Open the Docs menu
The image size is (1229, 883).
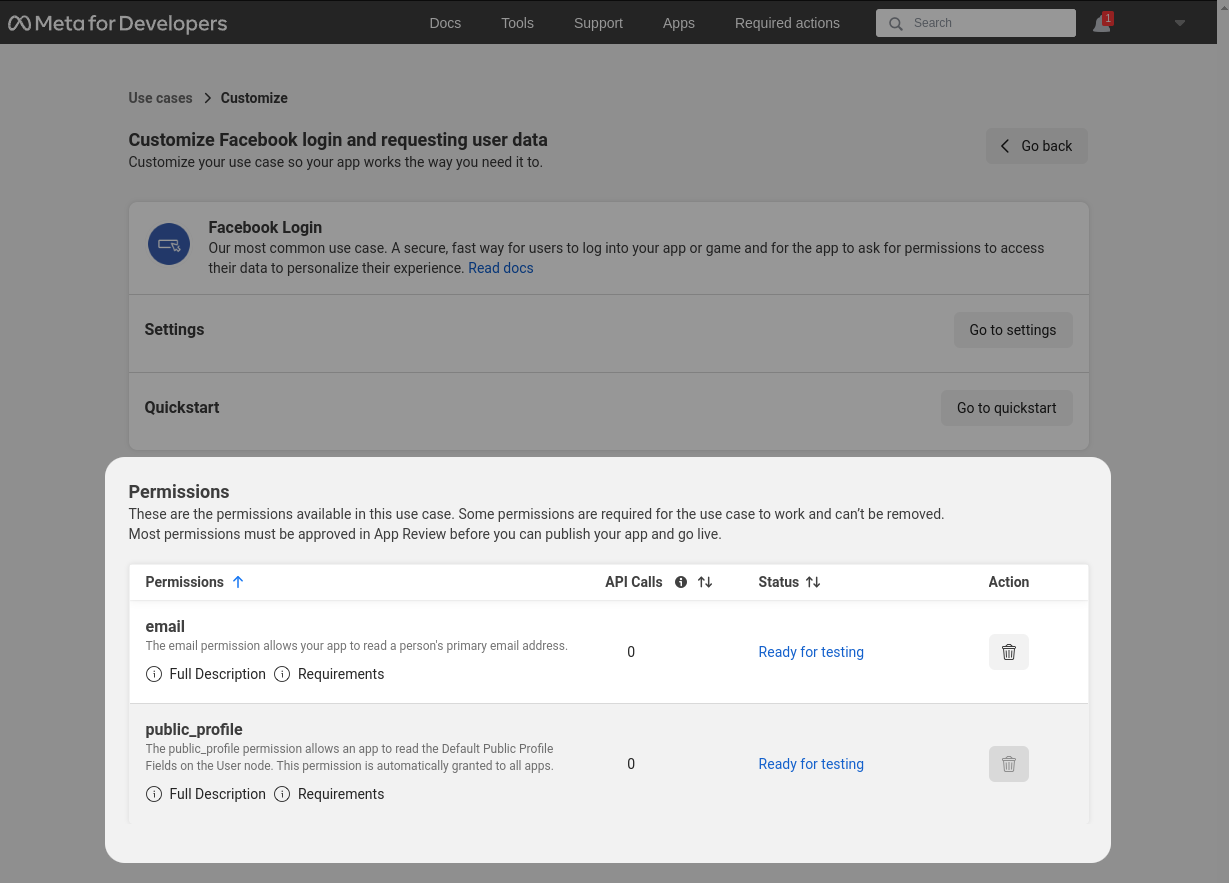(x=445, y=22)
